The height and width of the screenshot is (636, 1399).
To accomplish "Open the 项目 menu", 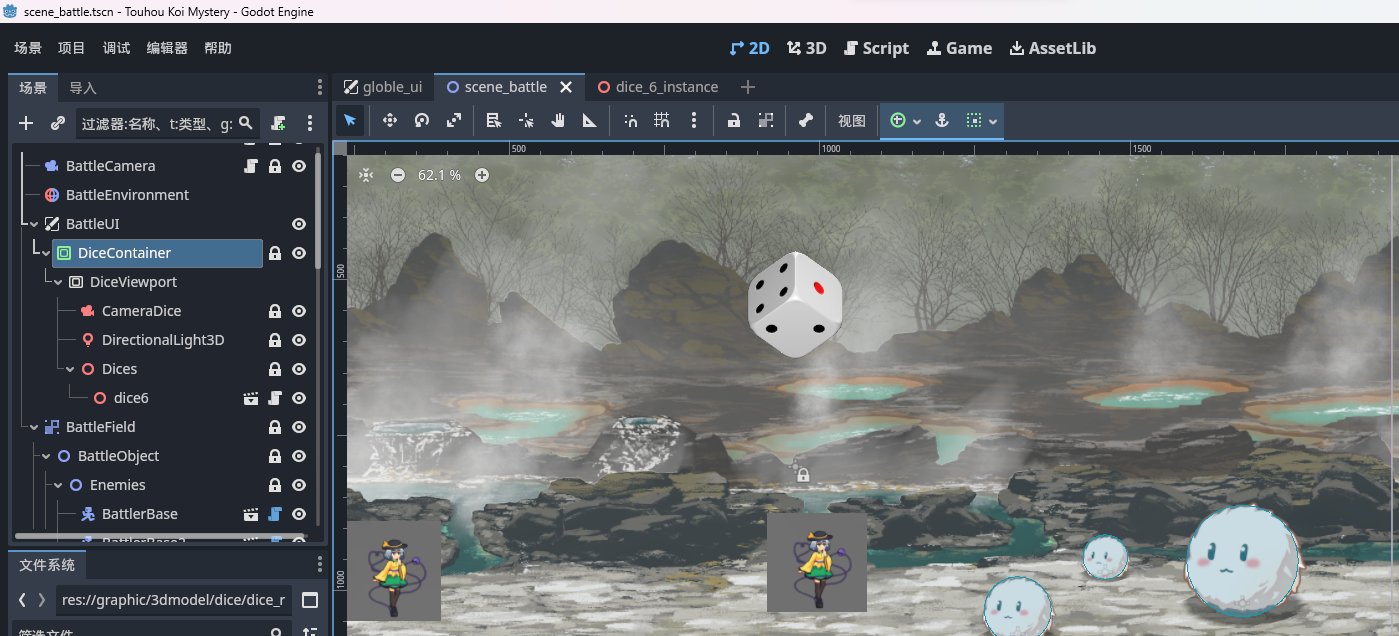I will coord(72,48).
